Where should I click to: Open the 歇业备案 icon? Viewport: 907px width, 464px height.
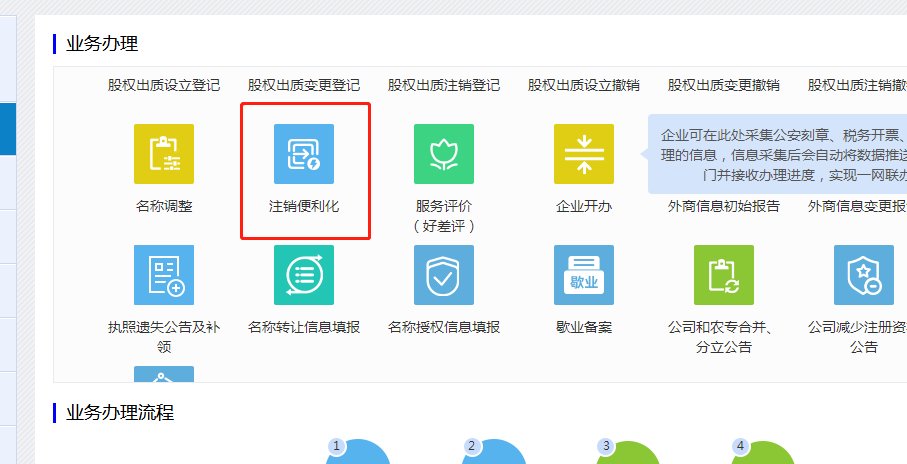584,275
